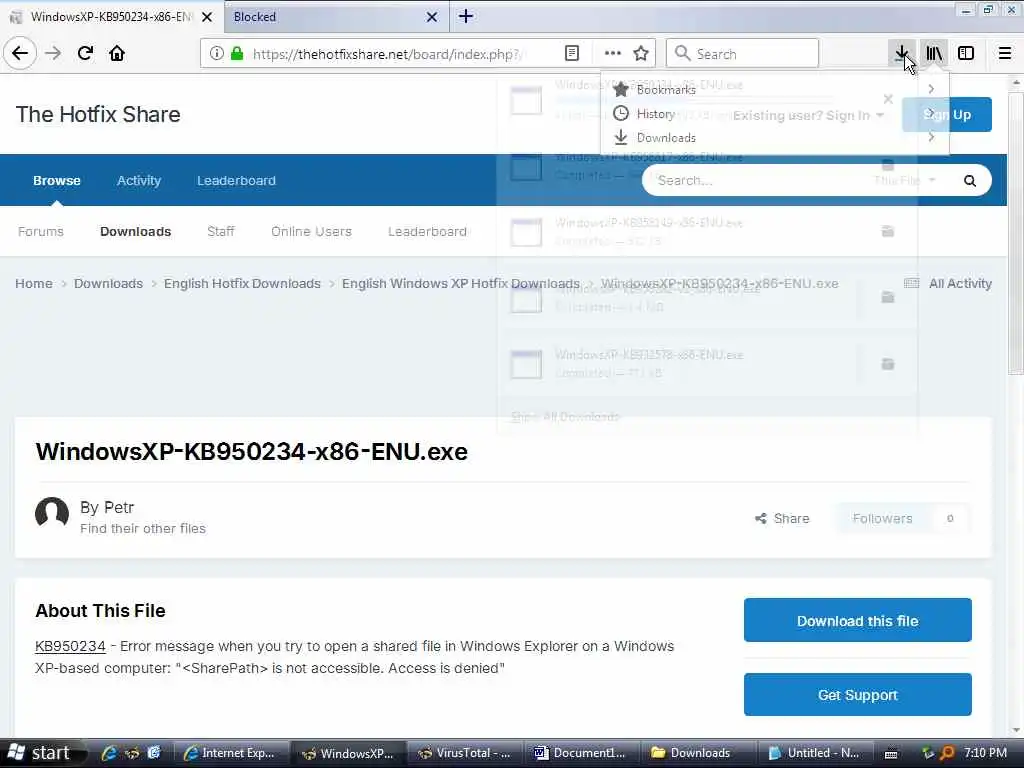Expand the Downloads submenu arrow
This screenshot has width=1024, height=768.
click(931, 137)
